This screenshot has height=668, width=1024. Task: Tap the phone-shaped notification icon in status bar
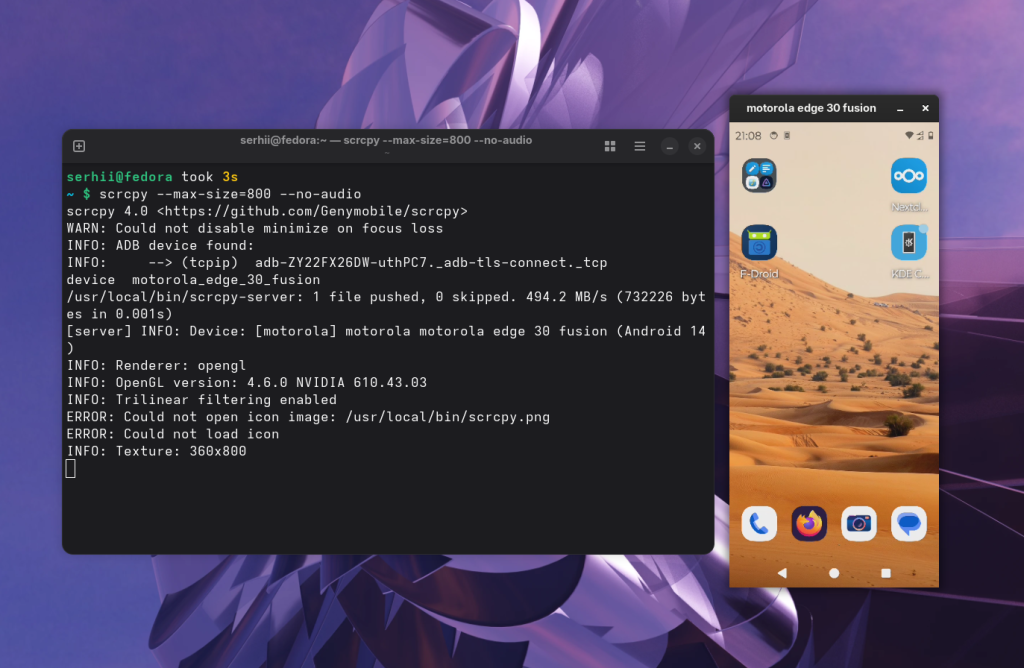[787, 136]
